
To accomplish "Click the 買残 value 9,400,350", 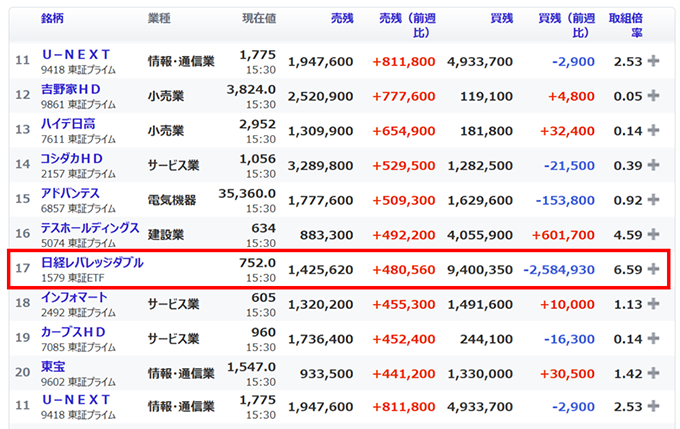I will 480,270.
